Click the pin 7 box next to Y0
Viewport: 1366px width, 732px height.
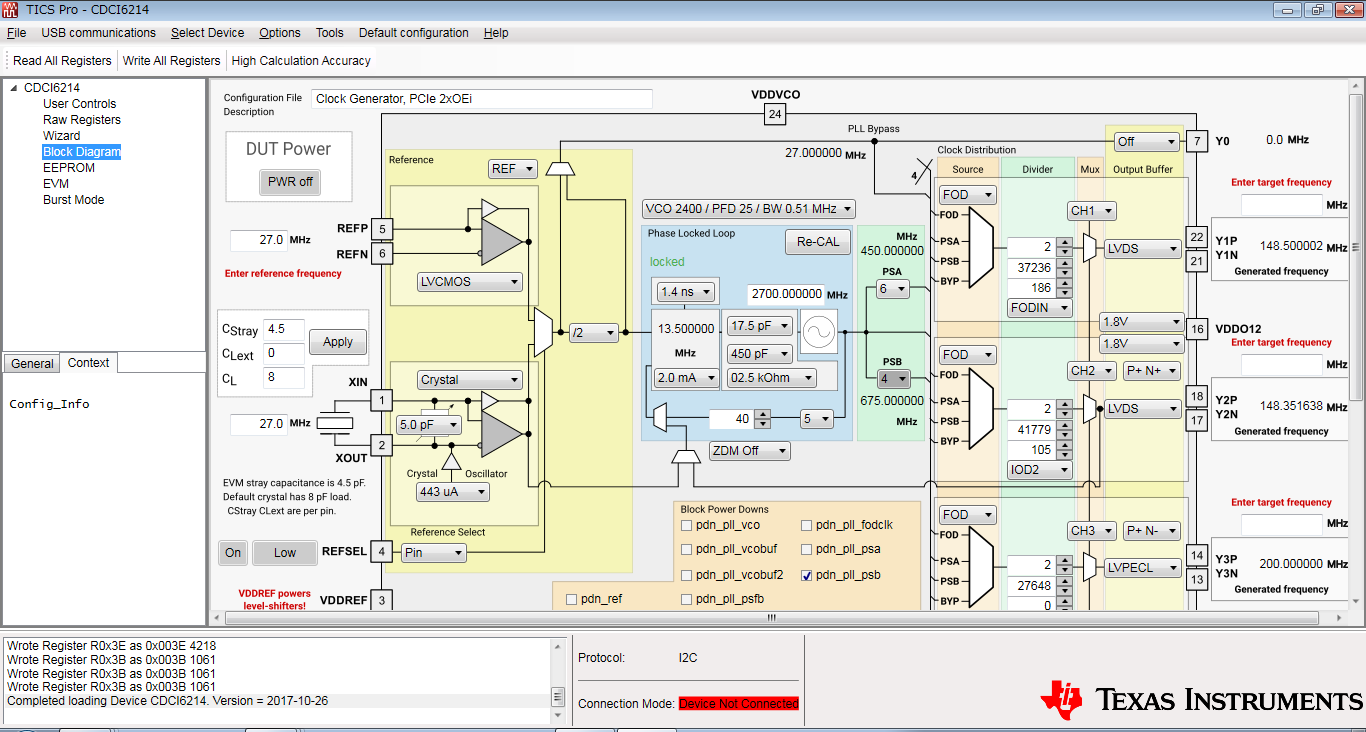[1197, 141]
